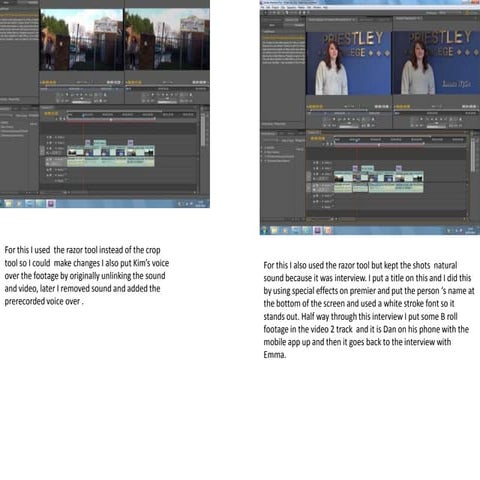Open the Clip menu in interview screenshot
The height and width of the screenshot is (480, 480).
[283, 7]
